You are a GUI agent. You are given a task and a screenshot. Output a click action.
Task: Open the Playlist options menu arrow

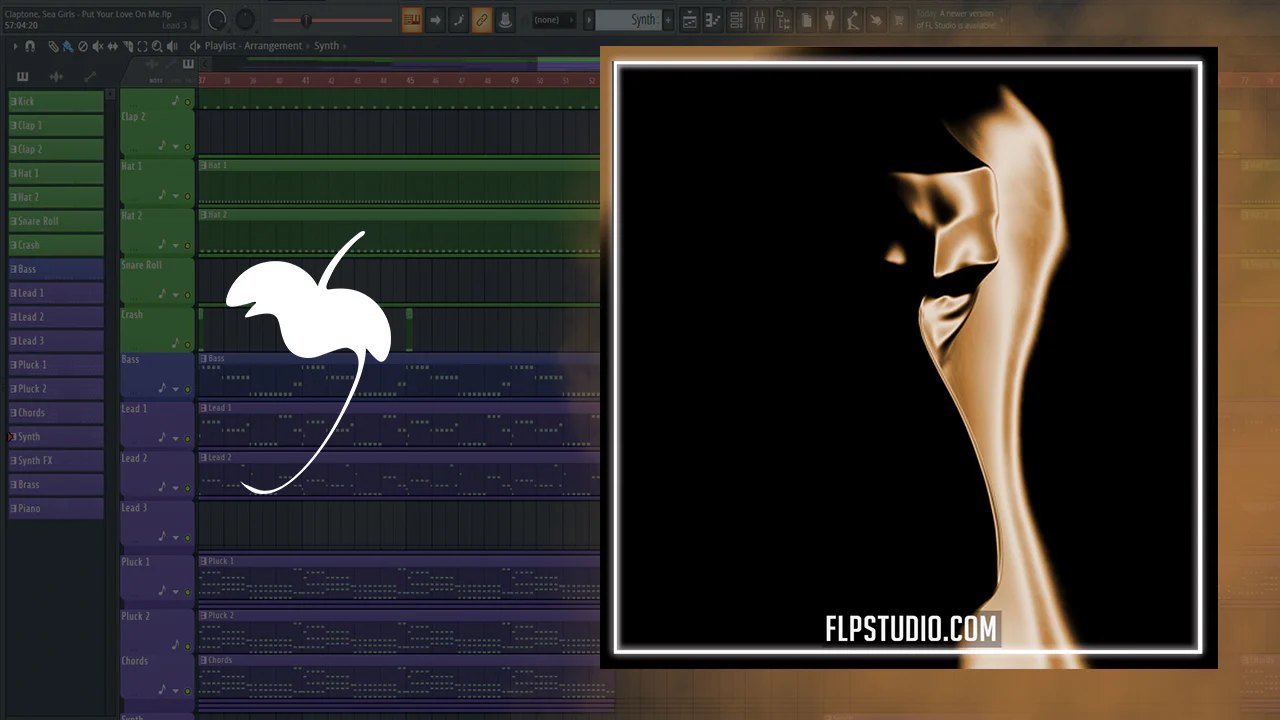tap(15, 46)
